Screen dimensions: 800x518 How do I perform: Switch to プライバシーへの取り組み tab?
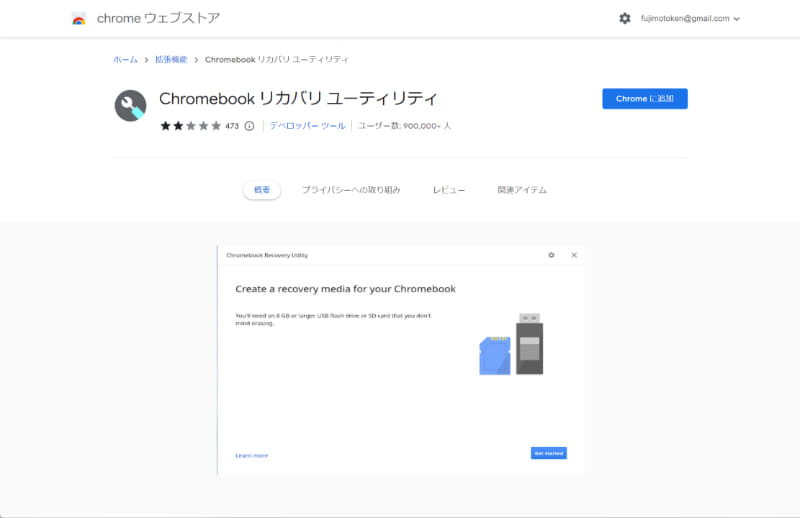(x=351, y=190)
